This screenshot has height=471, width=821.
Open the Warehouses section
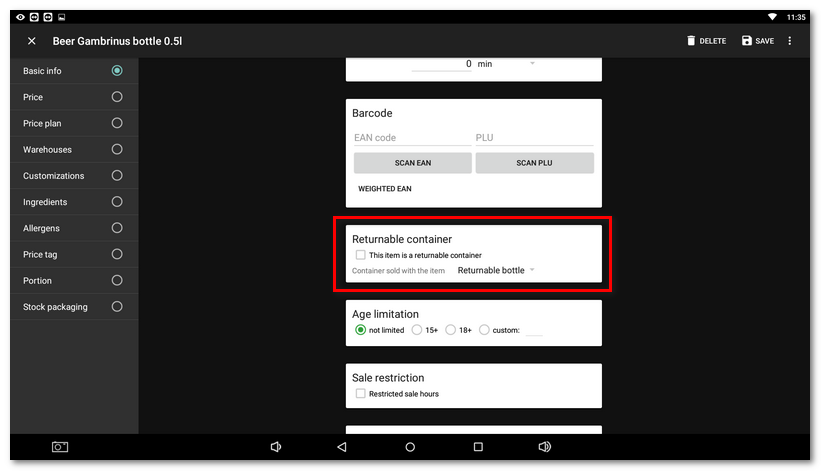click(x=74, y=149)
